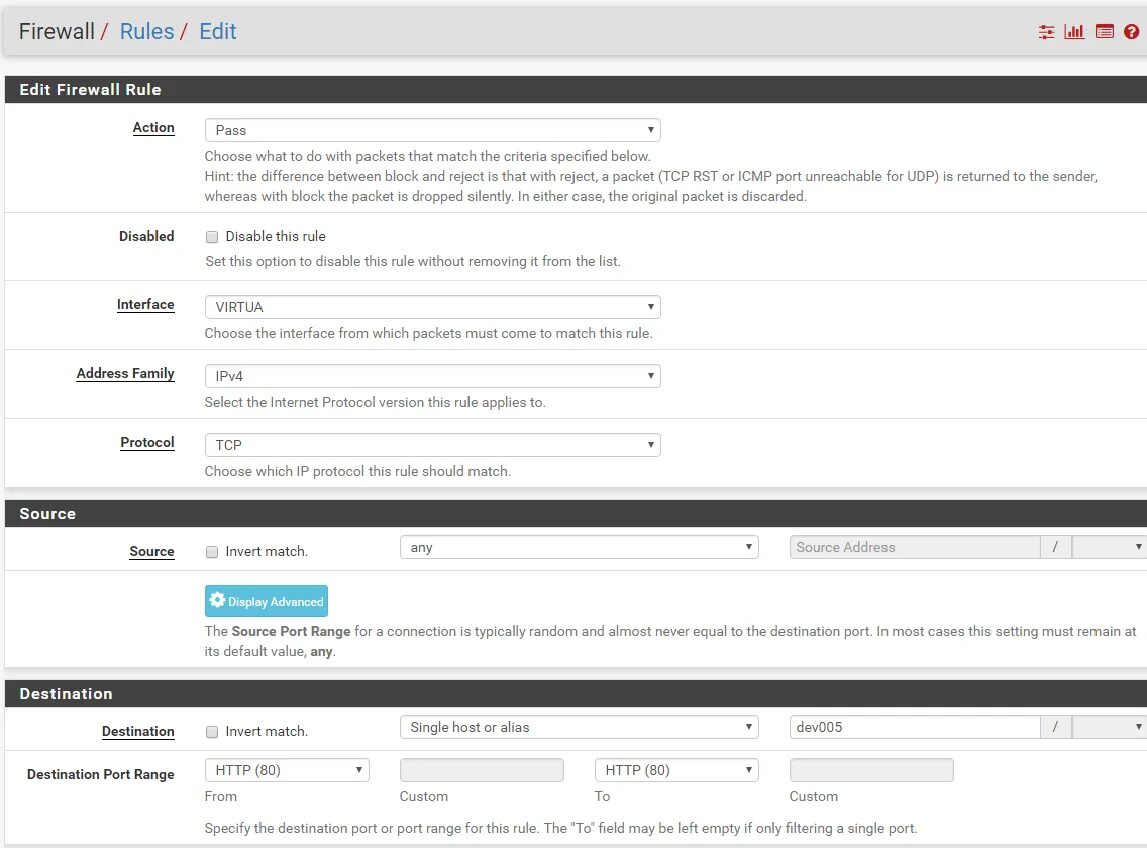Open the Protocol dropdown showing TCP
The height and width of the screenshot is (848, 1147).
click(x=432, y=445)
